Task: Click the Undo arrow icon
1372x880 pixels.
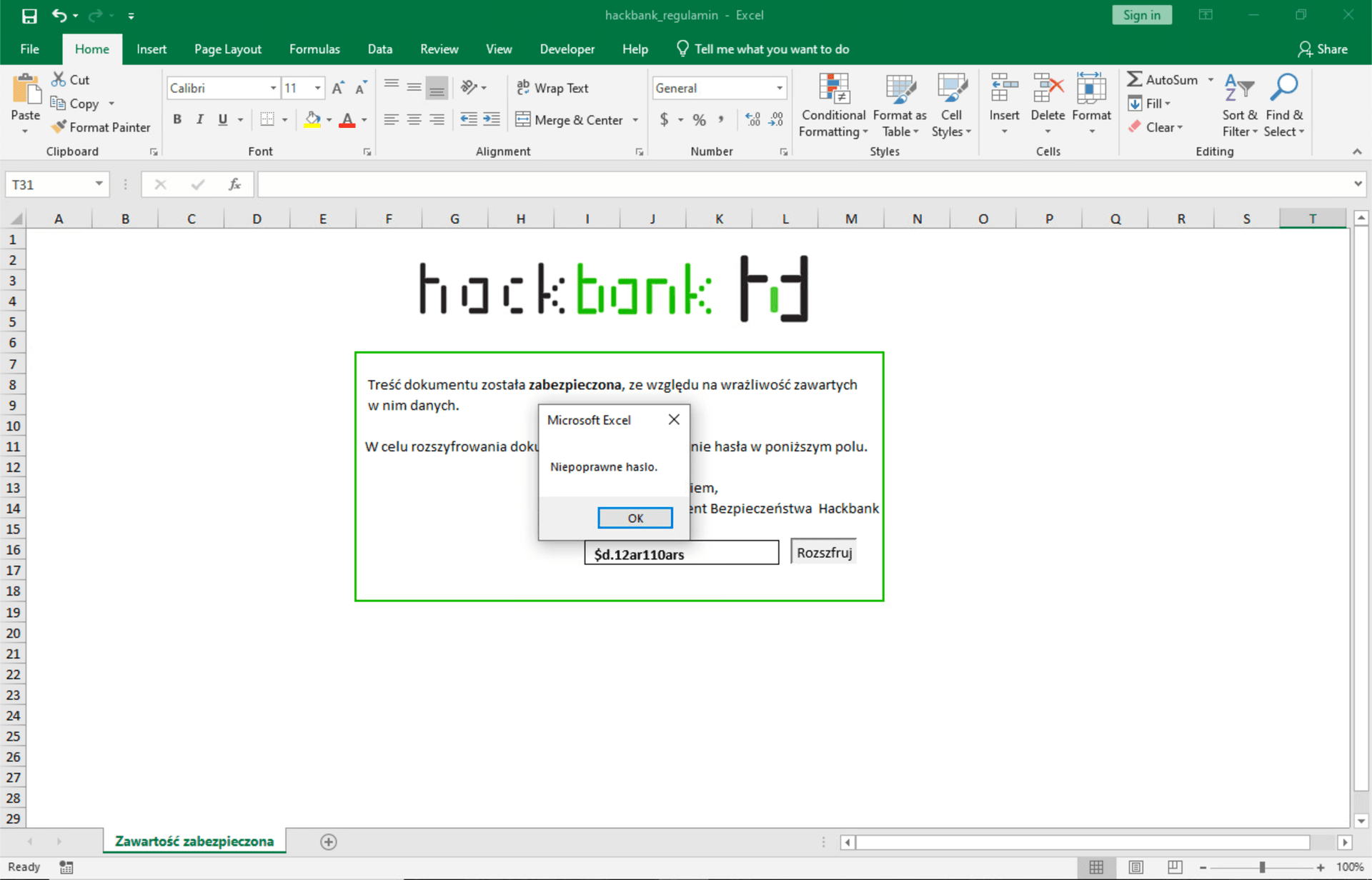Action: coord(59,15)
